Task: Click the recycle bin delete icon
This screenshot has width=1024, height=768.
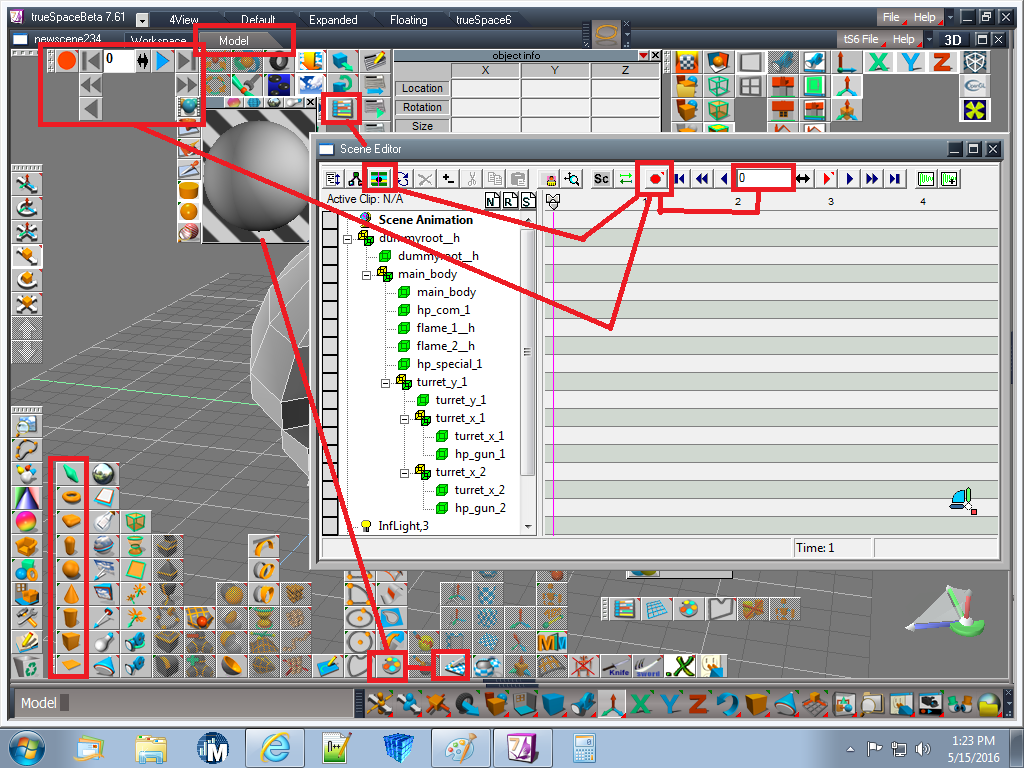Action: coord(27,667)
